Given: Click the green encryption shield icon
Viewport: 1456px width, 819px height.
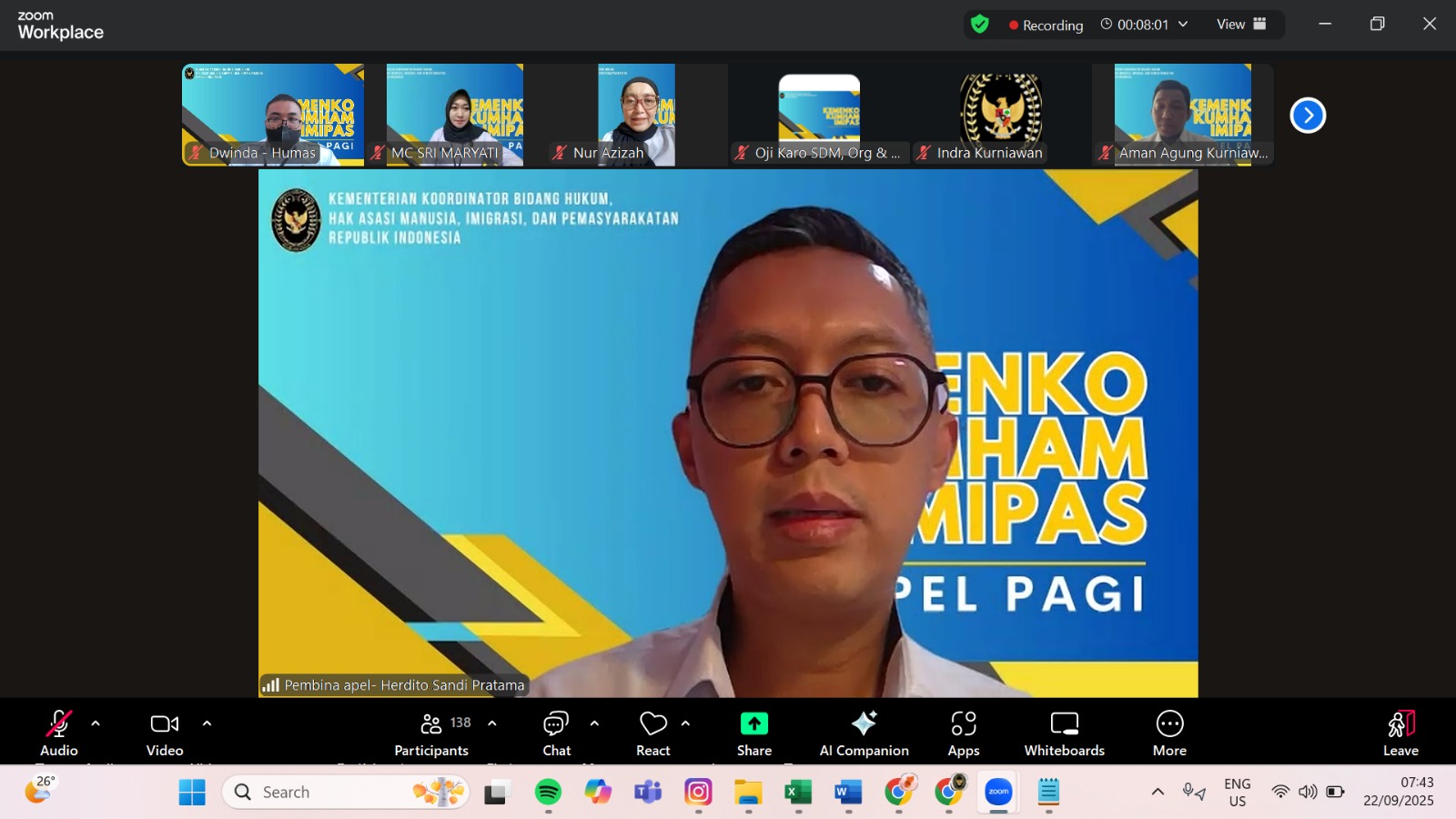Looking at the screenshot, I should (x=980, y=25).
